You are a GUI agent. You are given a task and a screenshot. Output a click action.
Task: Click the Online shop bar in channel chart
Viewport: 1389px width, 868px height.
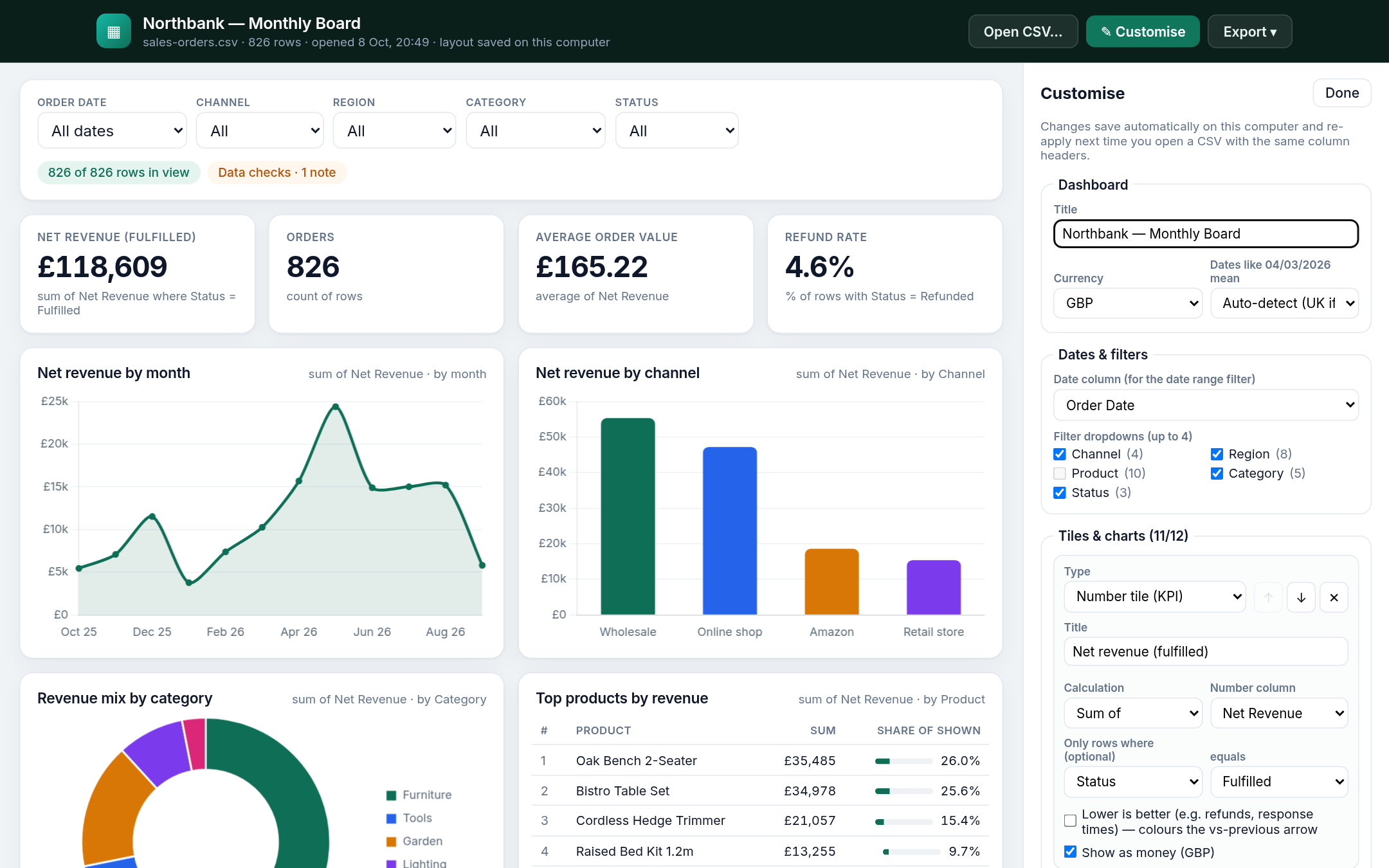pyautogui.click(x=730, y=530)
